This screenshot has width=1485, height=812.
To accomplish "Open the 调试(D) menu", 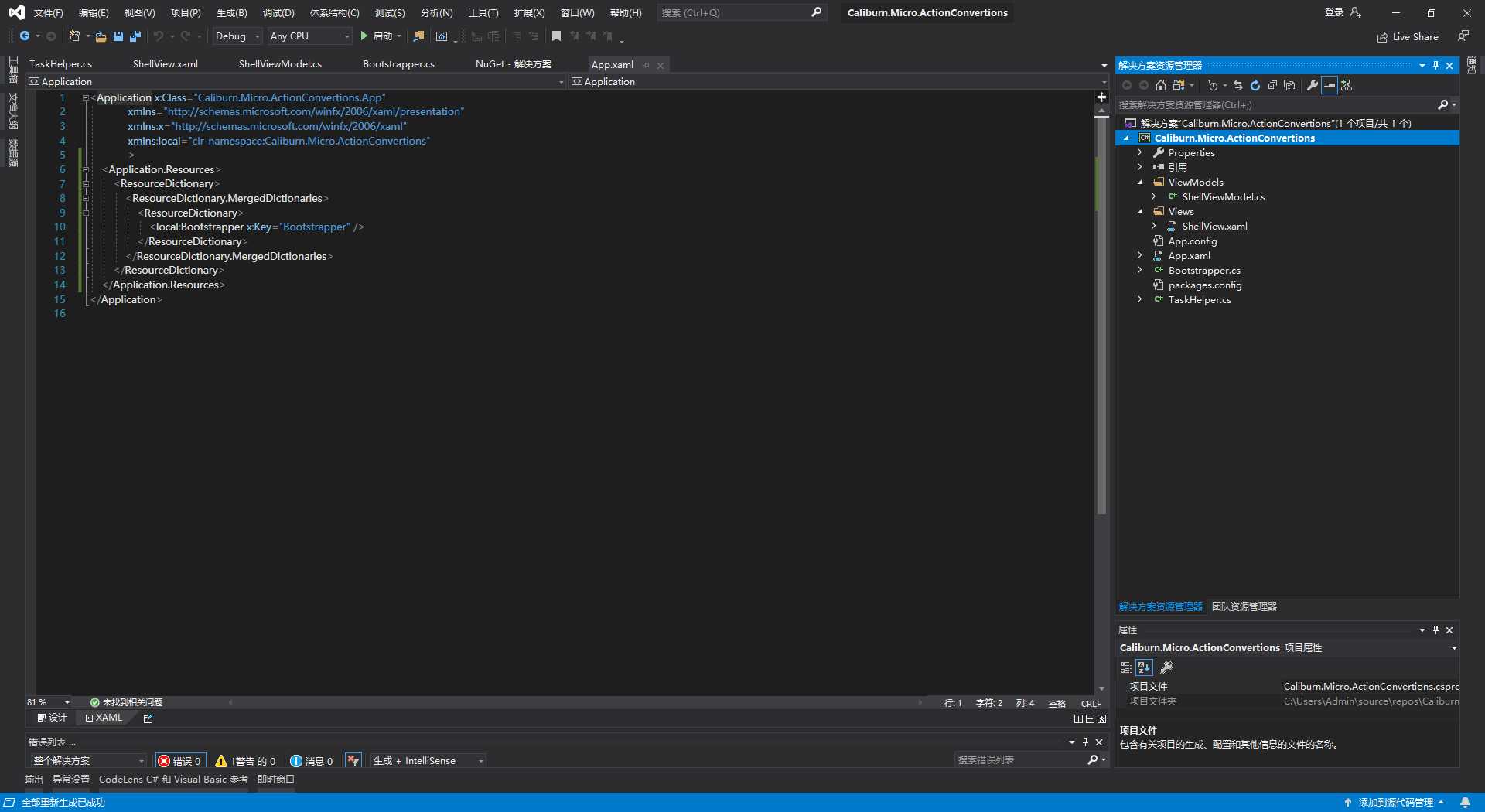I will (x=278, y=13).
